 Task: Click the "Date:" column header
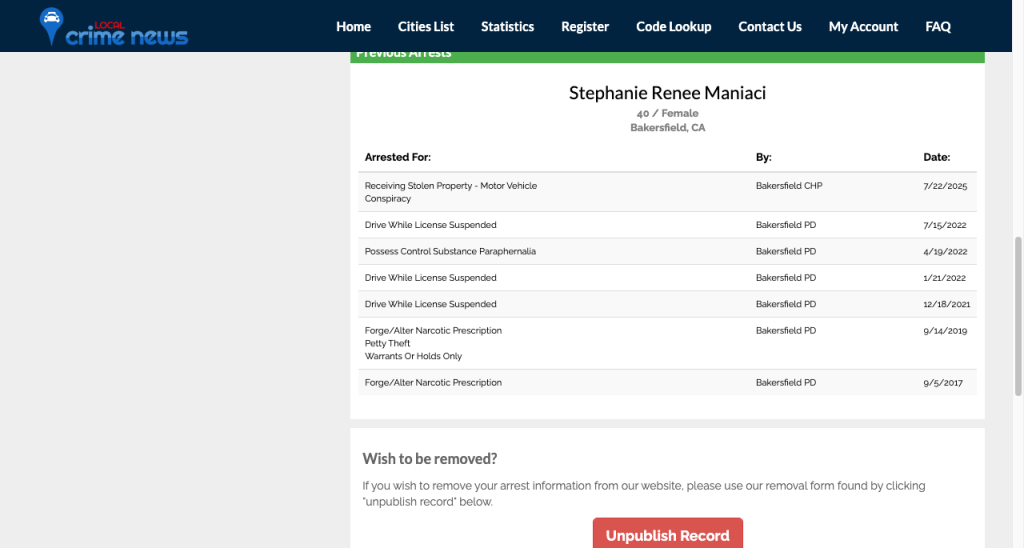936,158
